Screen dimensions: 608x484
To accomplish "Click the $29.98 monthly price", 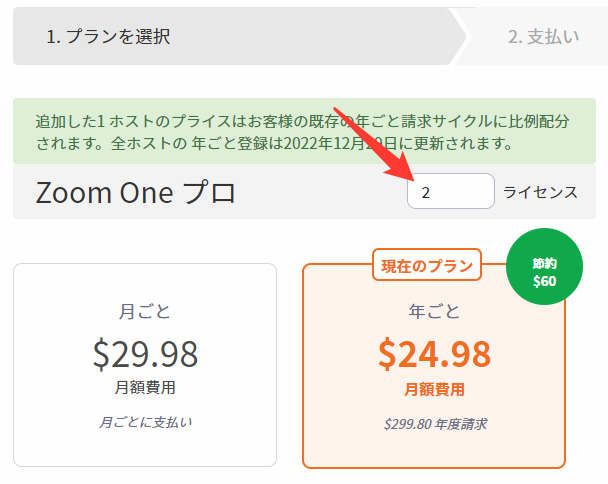I will click(x=145, y=353).
